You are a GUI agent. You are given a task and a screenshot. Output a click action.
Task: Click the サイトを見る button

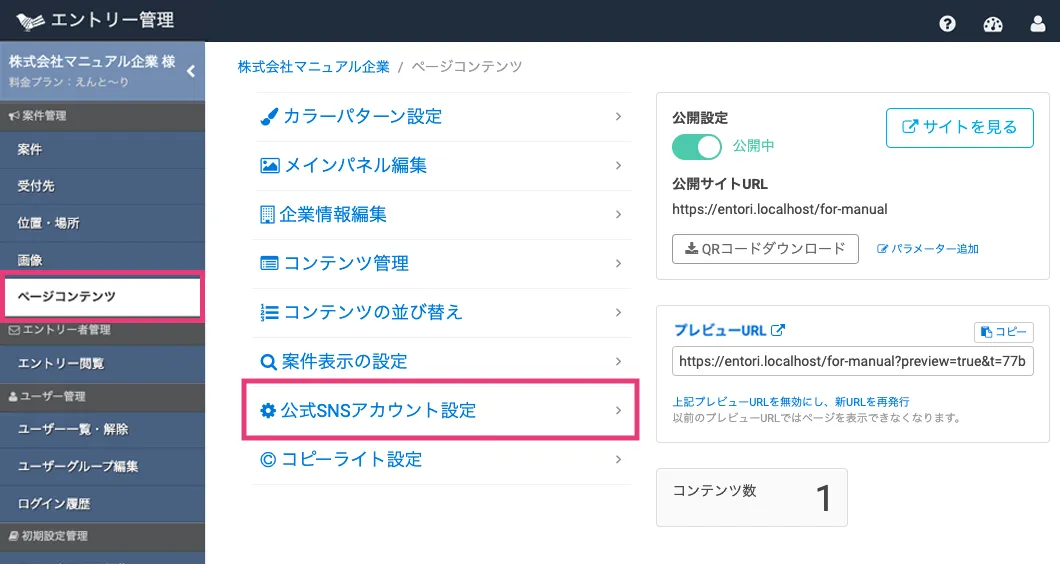click(x=959, y=127)
